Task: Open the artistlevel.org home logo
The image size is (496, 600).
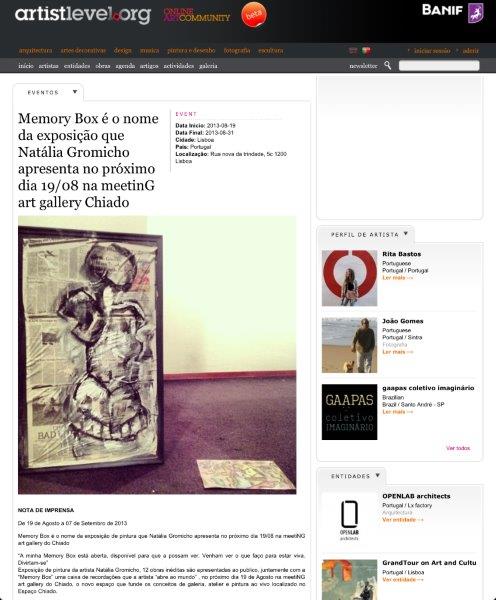Action: tap(83, 15)
